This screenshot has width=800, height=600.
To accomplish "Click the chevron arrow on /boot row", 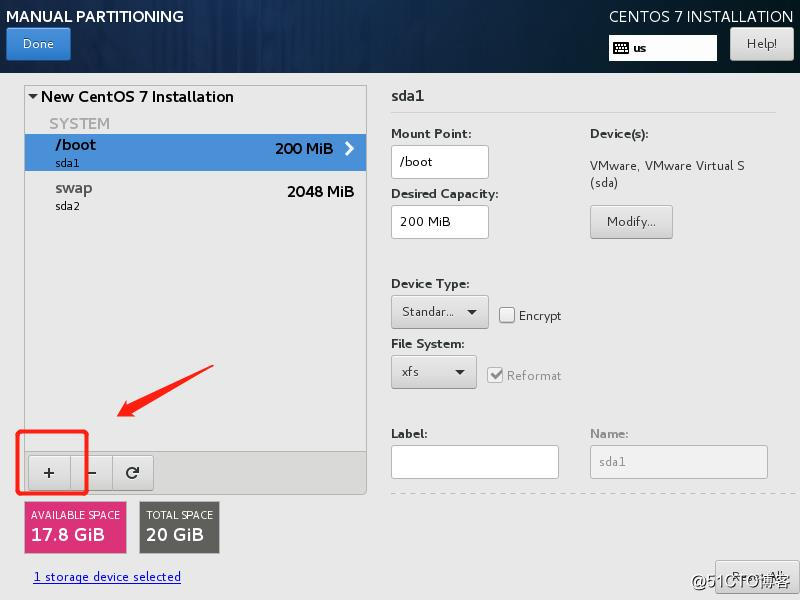I will 349,148.
